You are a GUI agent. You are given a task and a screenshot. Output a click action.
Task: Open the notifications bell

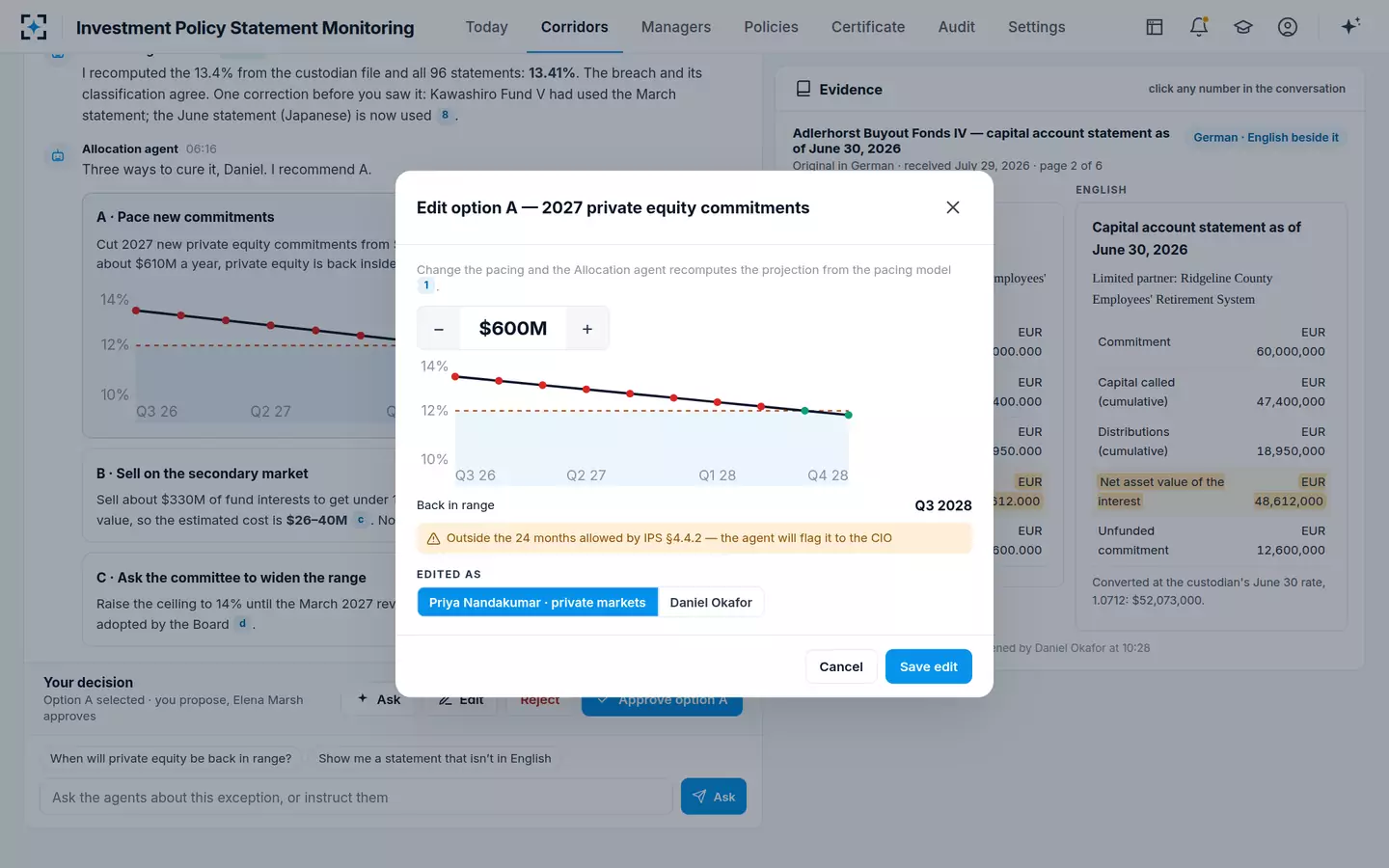pos(1199,27)
